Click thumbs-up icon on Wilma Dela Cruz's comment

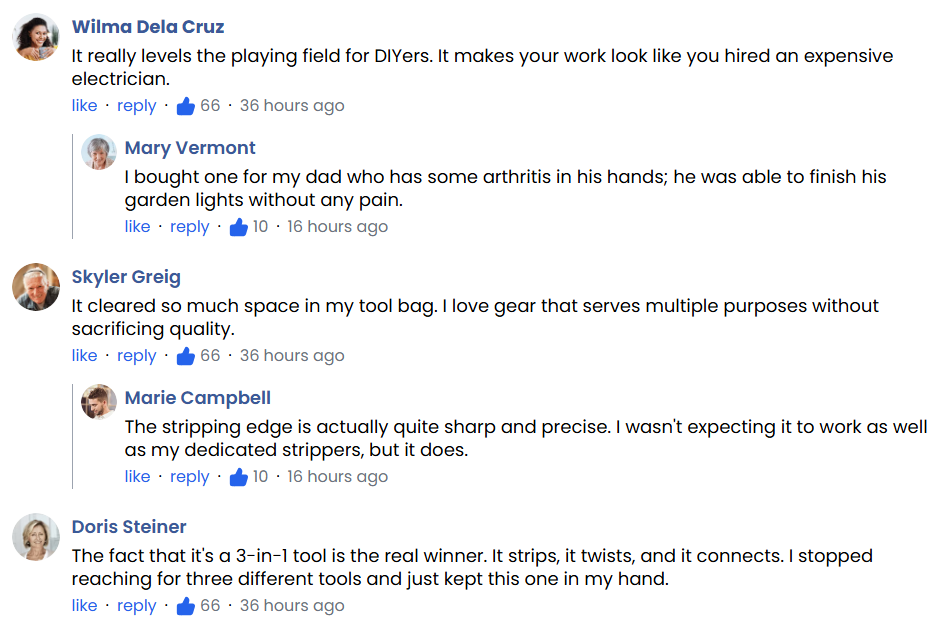[185, 106]
